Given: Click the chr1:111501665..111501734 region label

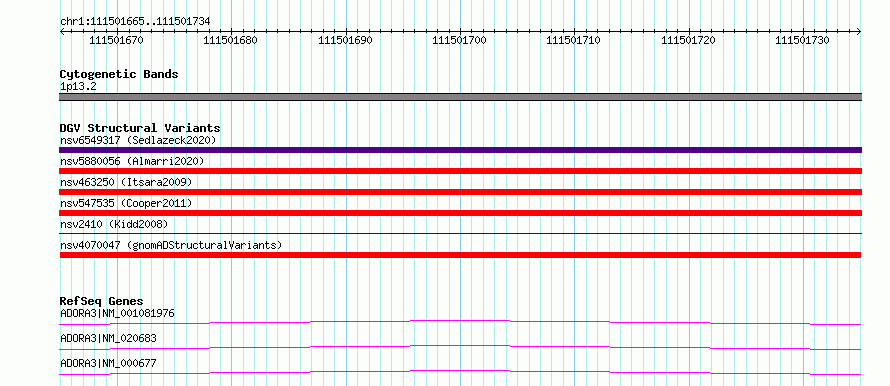Looking at the screenshot, I should 135,21.
